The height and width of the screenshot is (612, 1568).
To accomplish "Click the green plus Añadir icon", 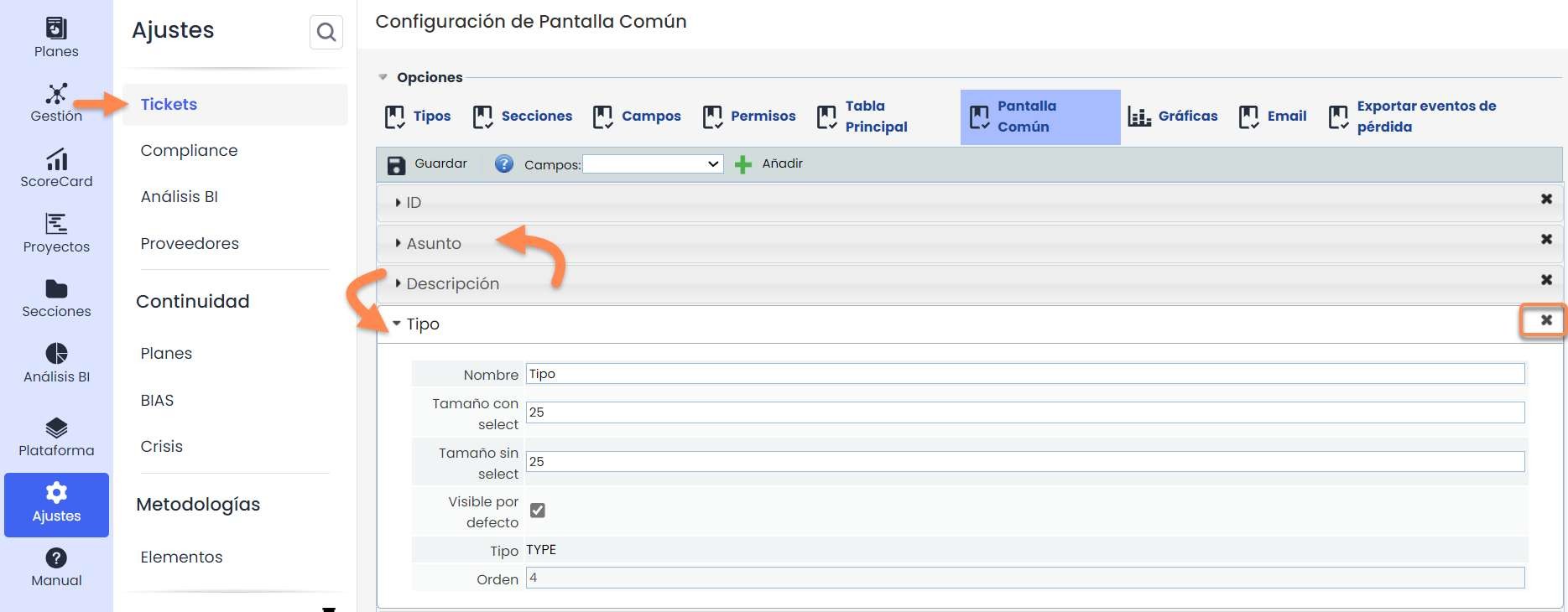I will [x=743, y=164].
